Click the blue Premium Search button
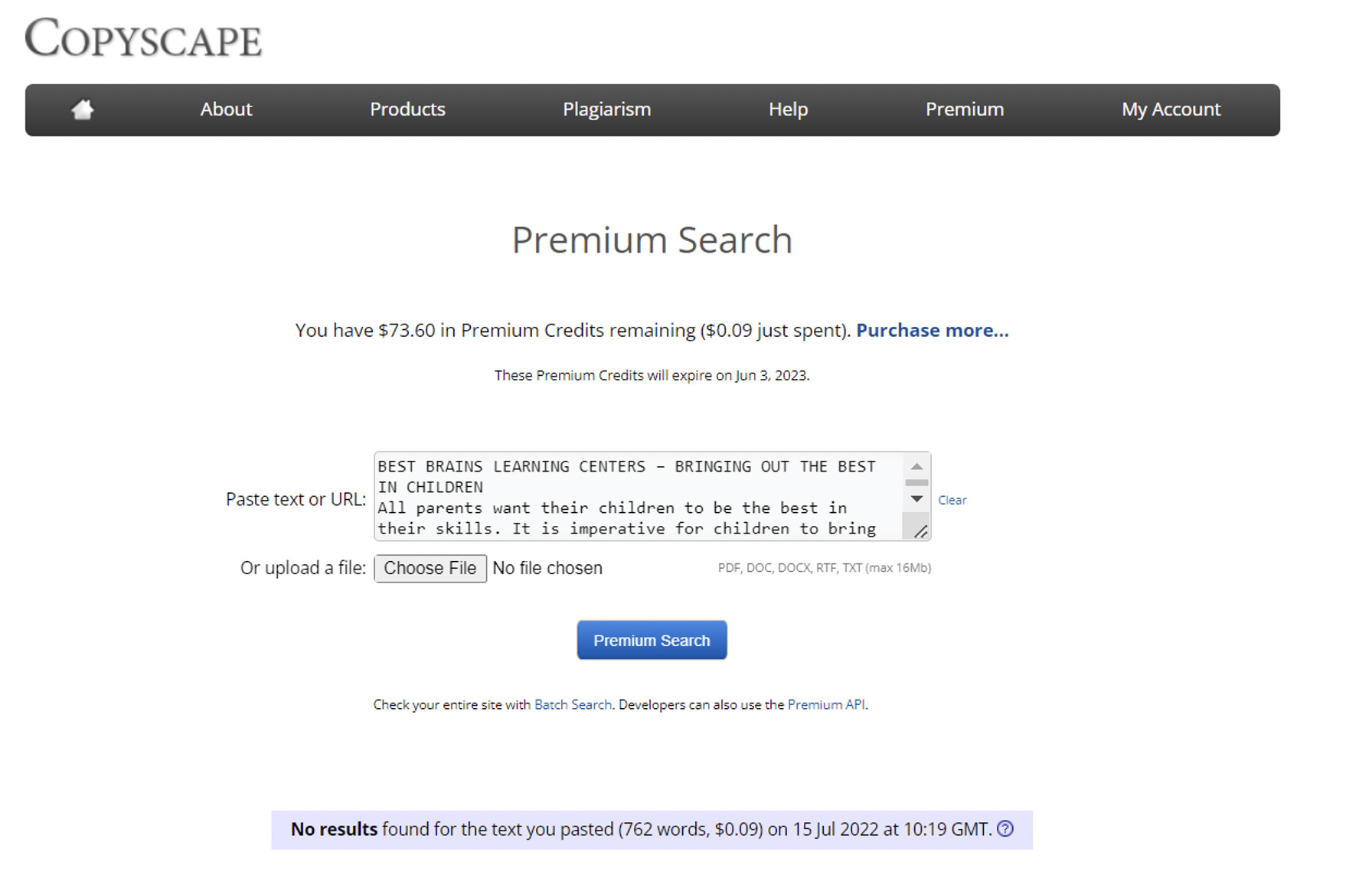Screen dimensions: 1372x891 click(x=652, y=640)
